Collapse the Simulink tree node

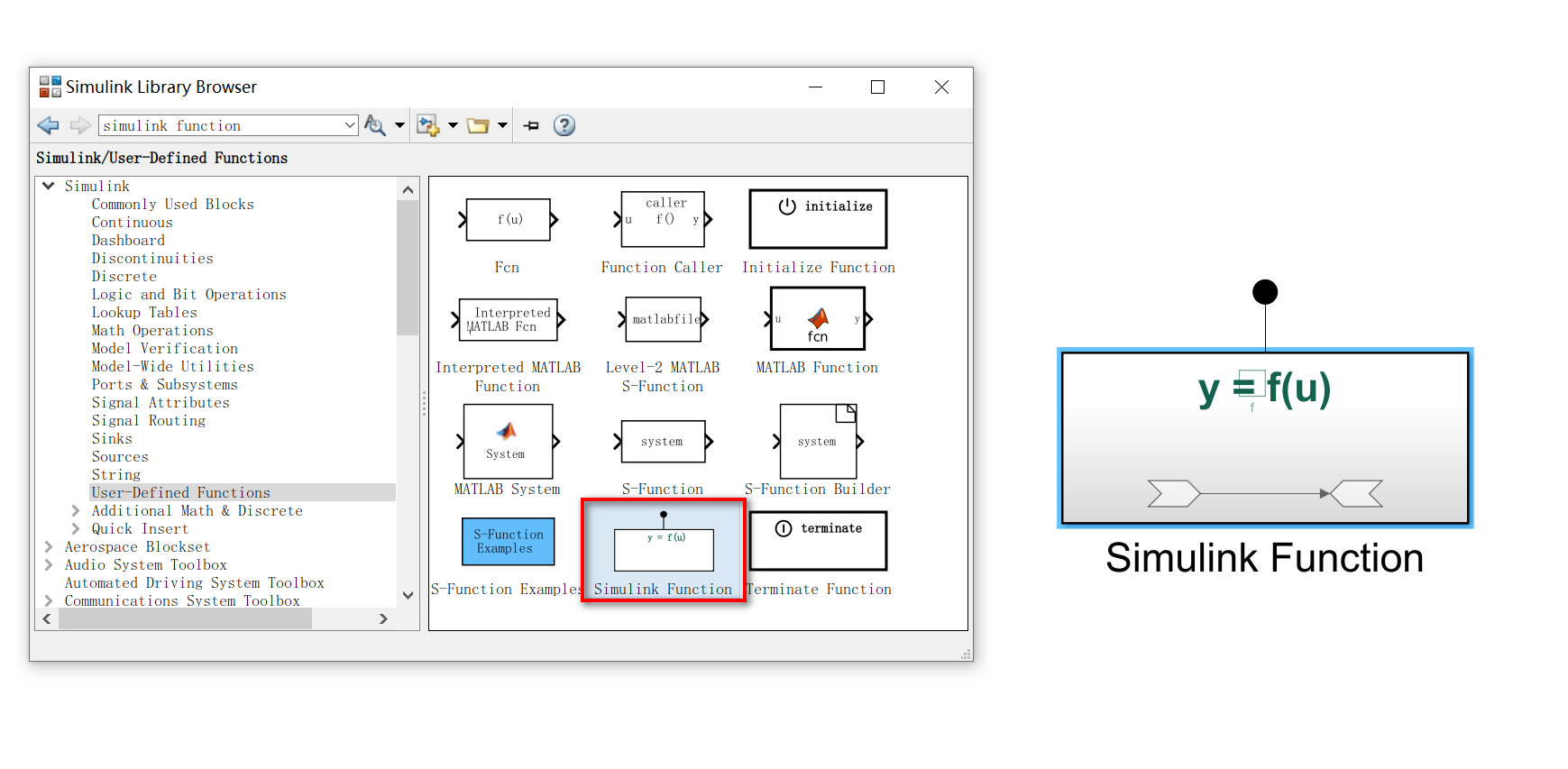pyautogui.click(x=49, y=186)
